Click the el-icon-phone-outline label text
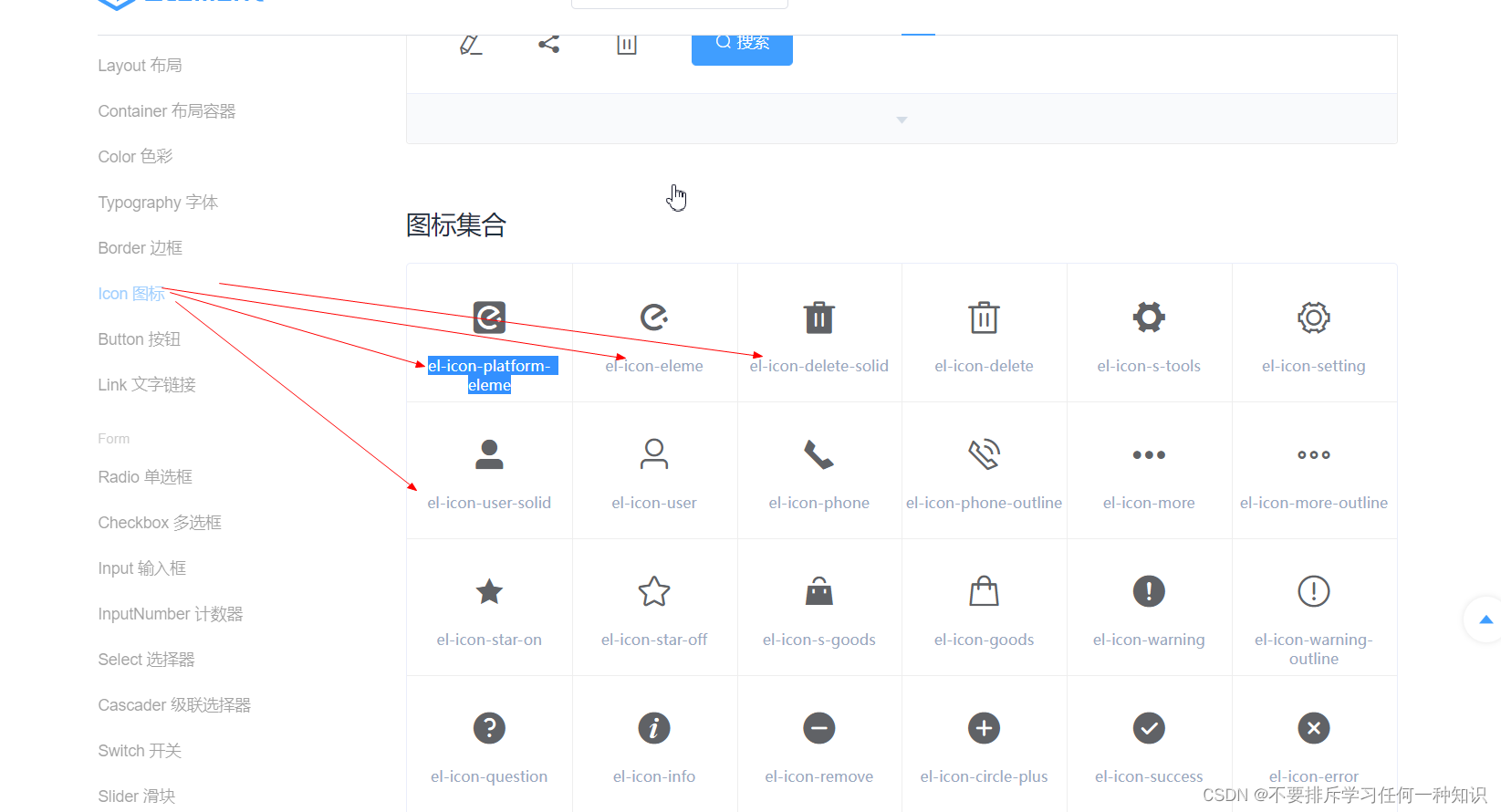Screen dimensions: 1501x812 click(984, 503)
